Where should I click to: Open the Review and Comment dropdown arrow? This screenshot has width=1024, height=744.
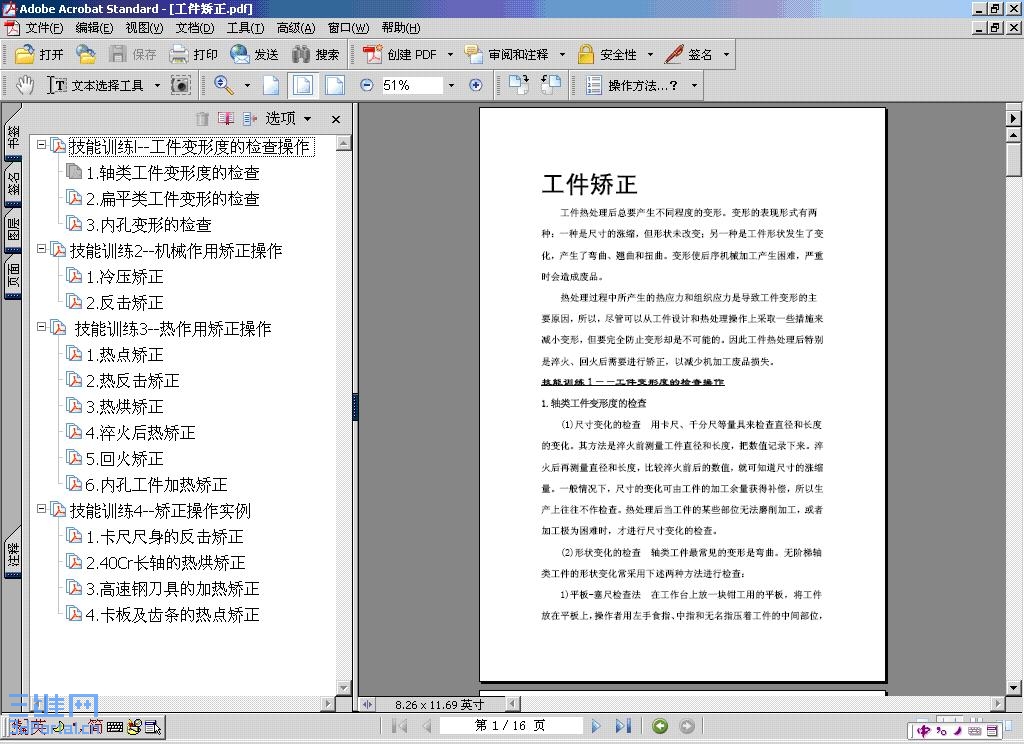562,55
